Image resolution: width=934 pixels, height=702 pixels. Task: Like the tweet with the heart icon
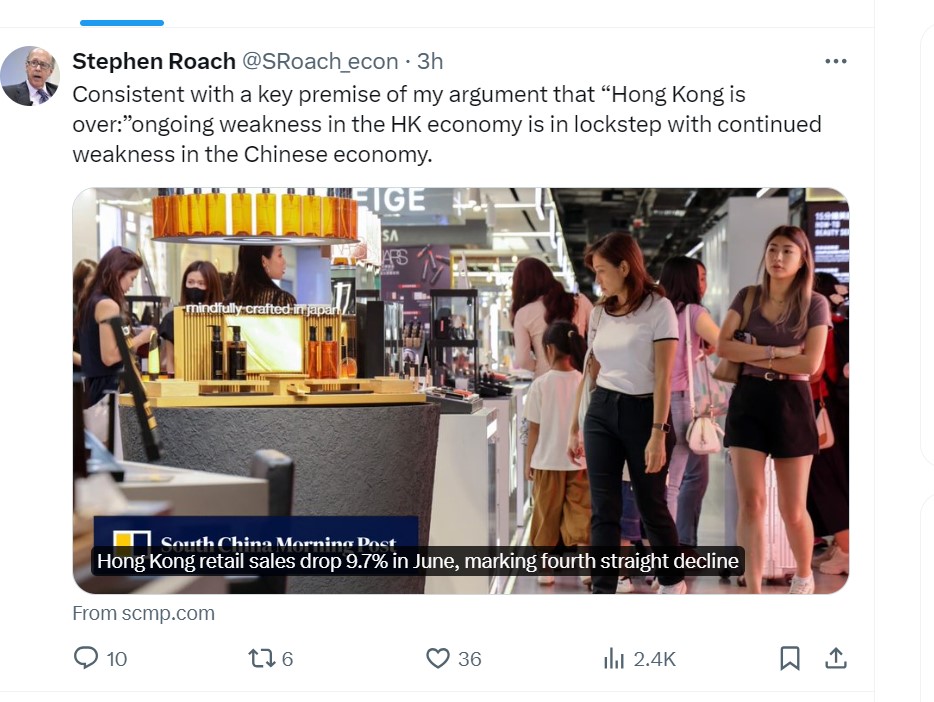coord(438,658)
